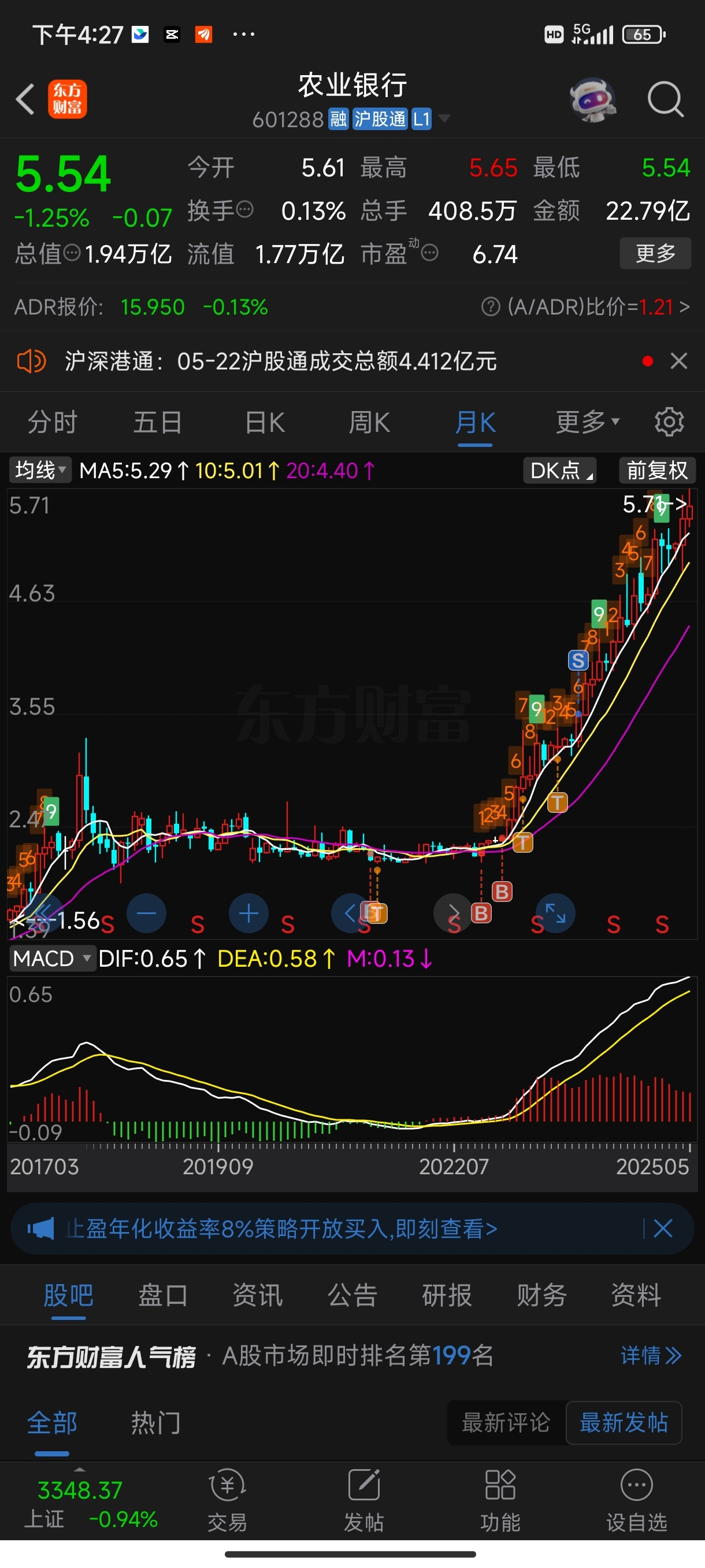Viewport: 705px width, 1568px height.
Task: Tap the speaker announcement icon
Action: pos(31,361)
